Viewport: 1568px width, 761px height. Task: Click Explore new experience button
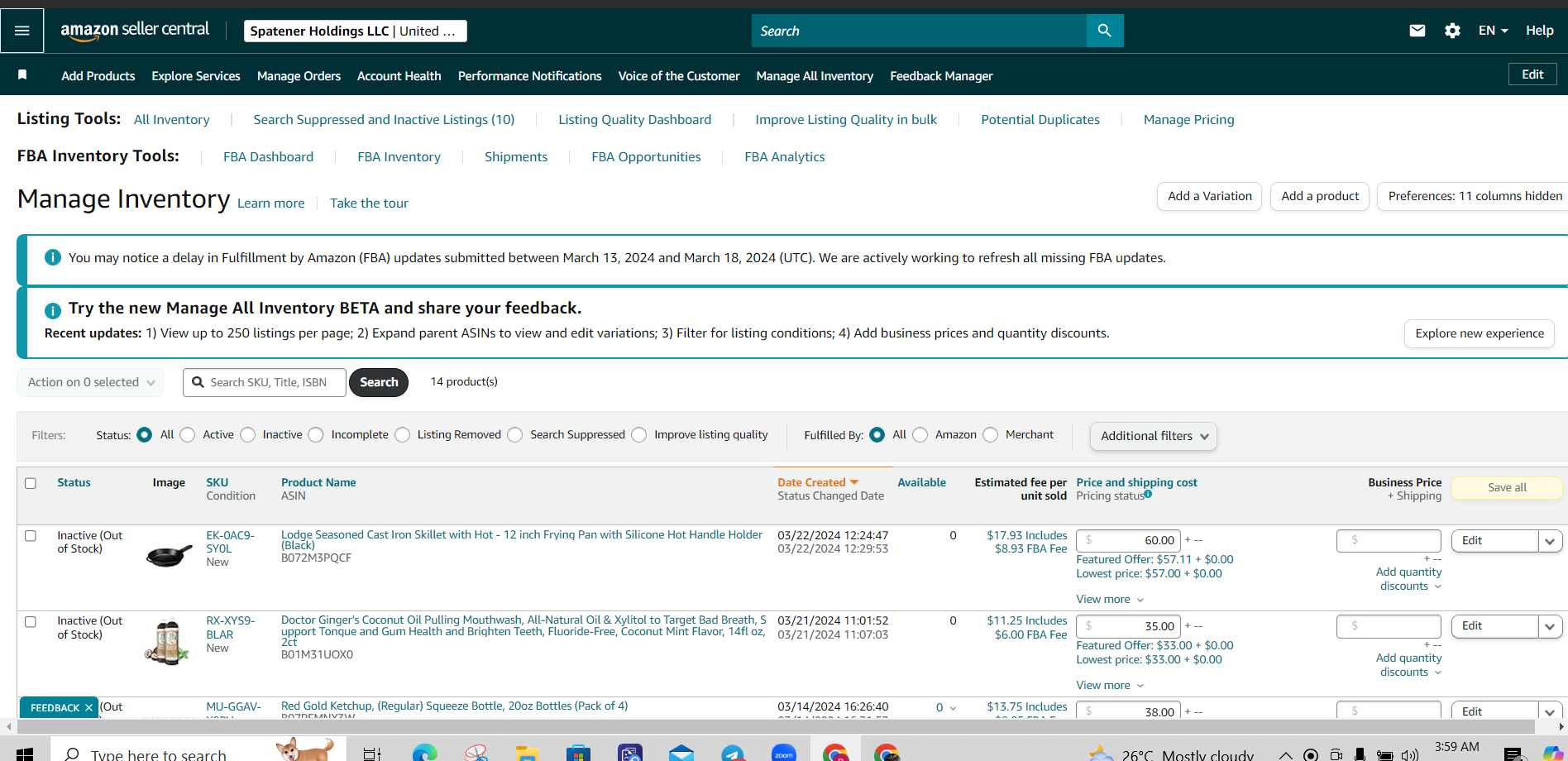point(1480,333)
